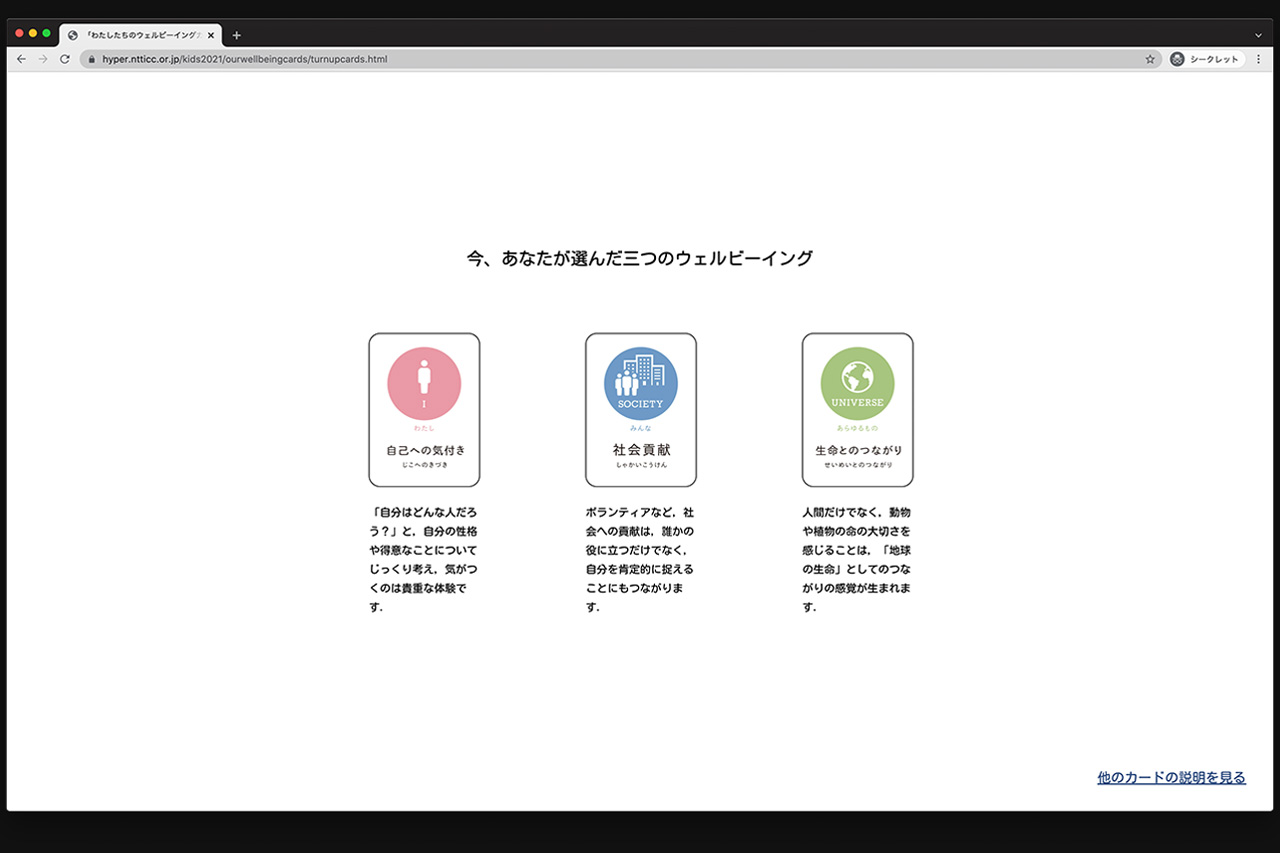The height and width of the screenshot is (853, 1280).
Task: Click the しゃかいこうけん furigana text
Action: pyautogui.click(x=641, y=466)
